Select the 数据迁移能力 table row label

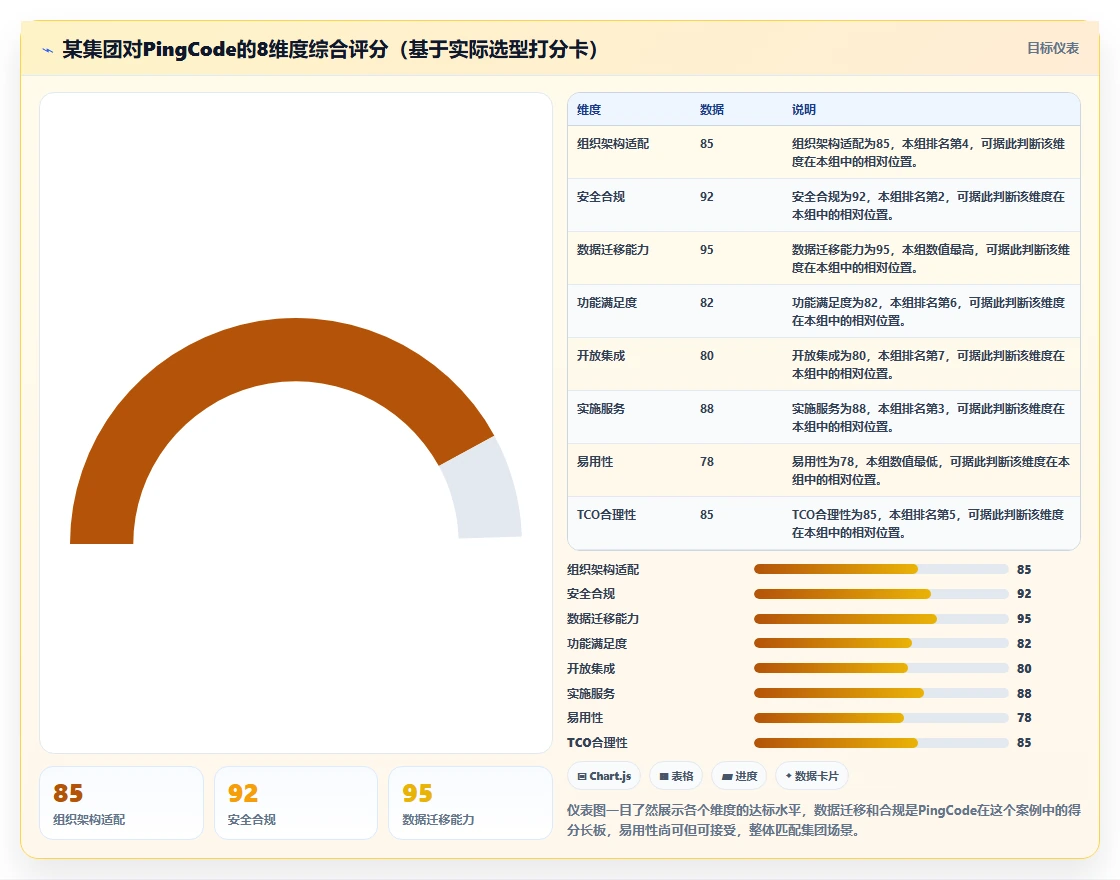[x=613, y=249]
